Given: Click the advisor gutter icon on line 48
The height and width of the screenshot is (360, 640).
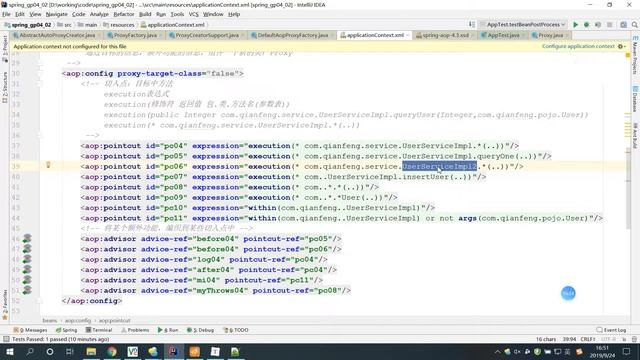Looking at the screenshot, I should (27, 259).
